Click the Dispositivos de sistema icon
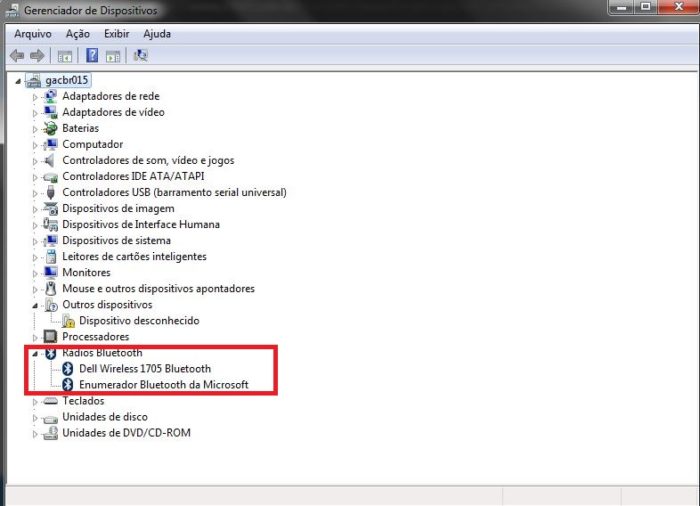The width and height of the screenshot is (700, 506). [x=50, y=241]
